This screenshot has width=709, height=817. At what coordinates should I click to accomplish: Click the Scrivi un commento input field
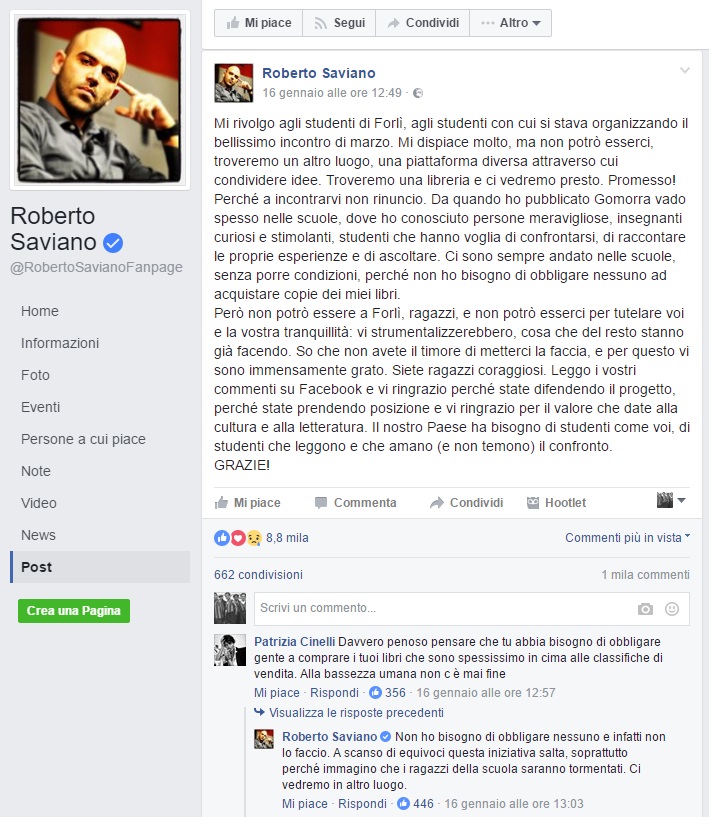click(443, 609)
